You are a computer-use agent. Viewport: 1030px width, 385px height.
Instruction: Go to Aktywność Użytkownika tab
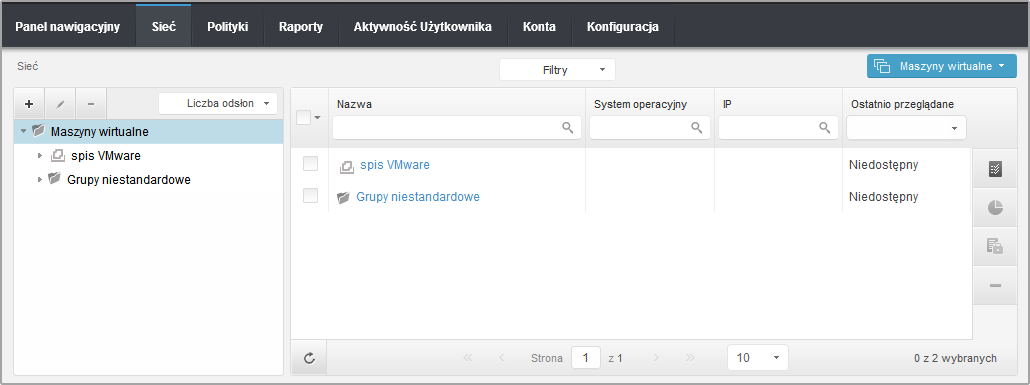422,27
